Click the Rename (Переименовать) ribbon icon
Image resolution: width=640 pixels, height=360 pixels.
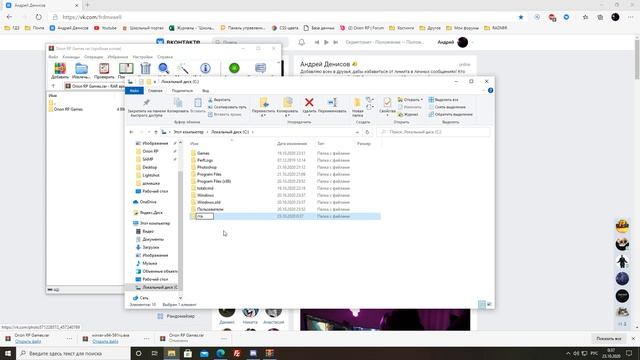pos(332,105)
